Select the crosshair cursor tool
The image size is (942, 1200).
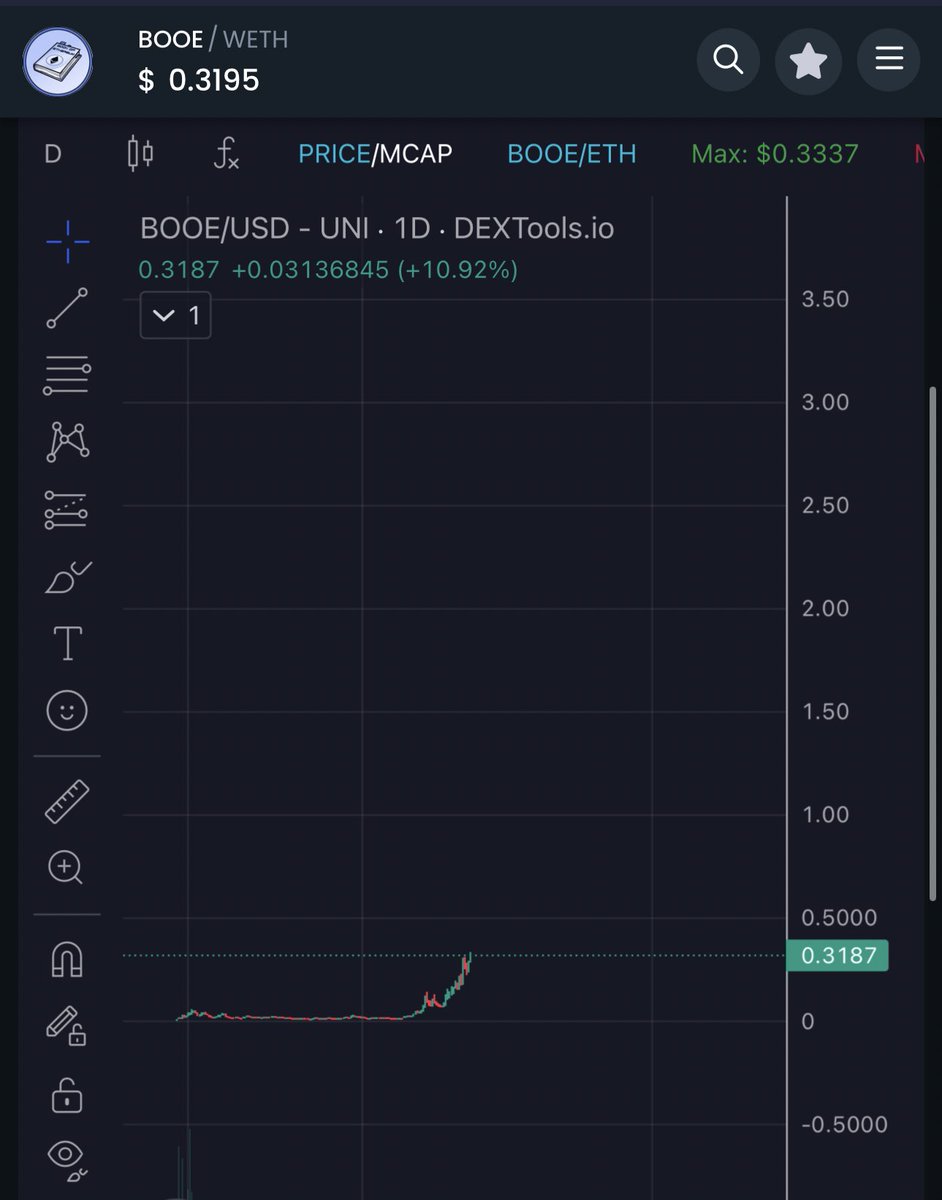67,241
